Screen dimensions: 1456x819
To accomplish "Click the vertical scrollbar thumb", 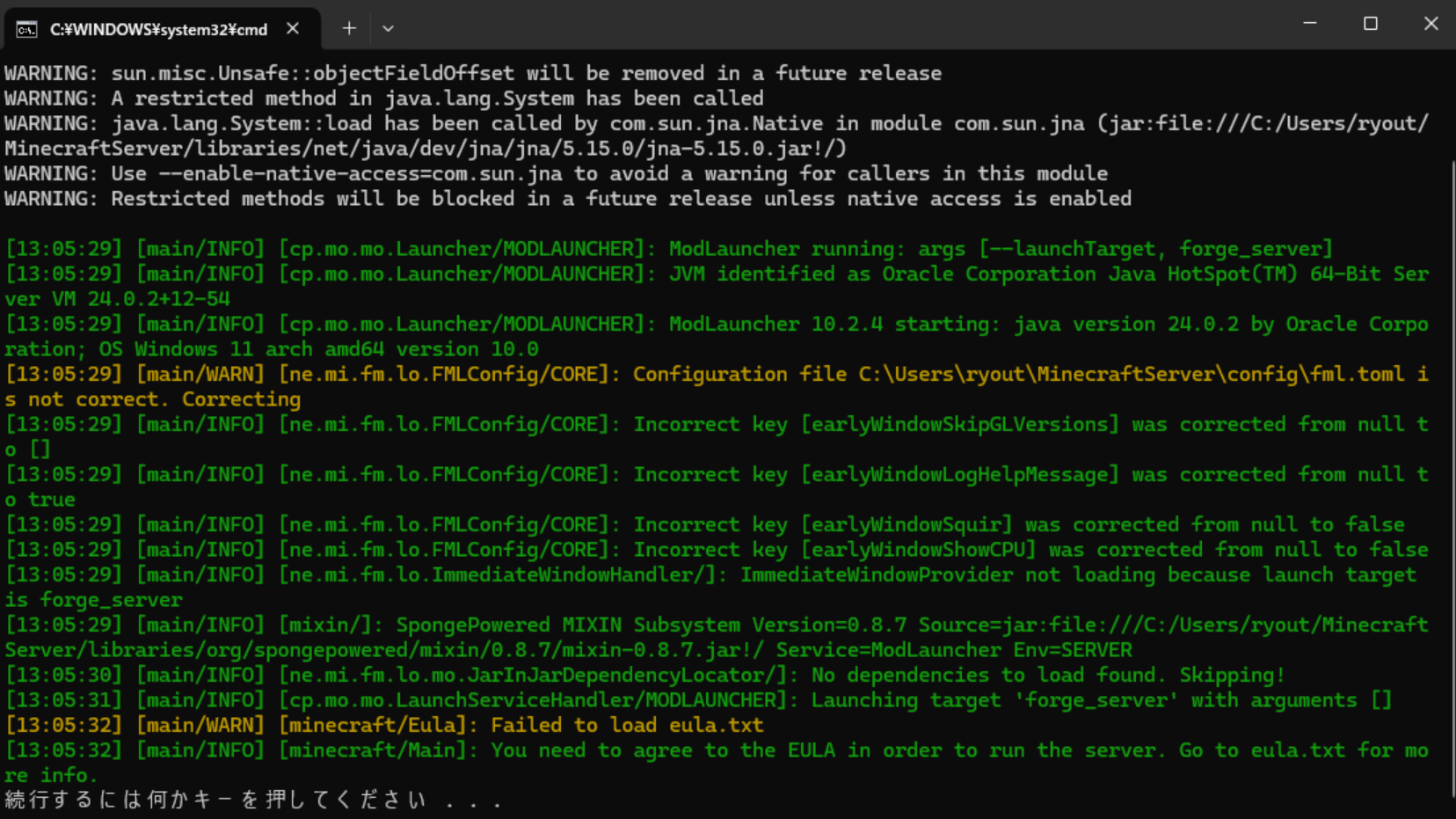I will [1451, 475].
